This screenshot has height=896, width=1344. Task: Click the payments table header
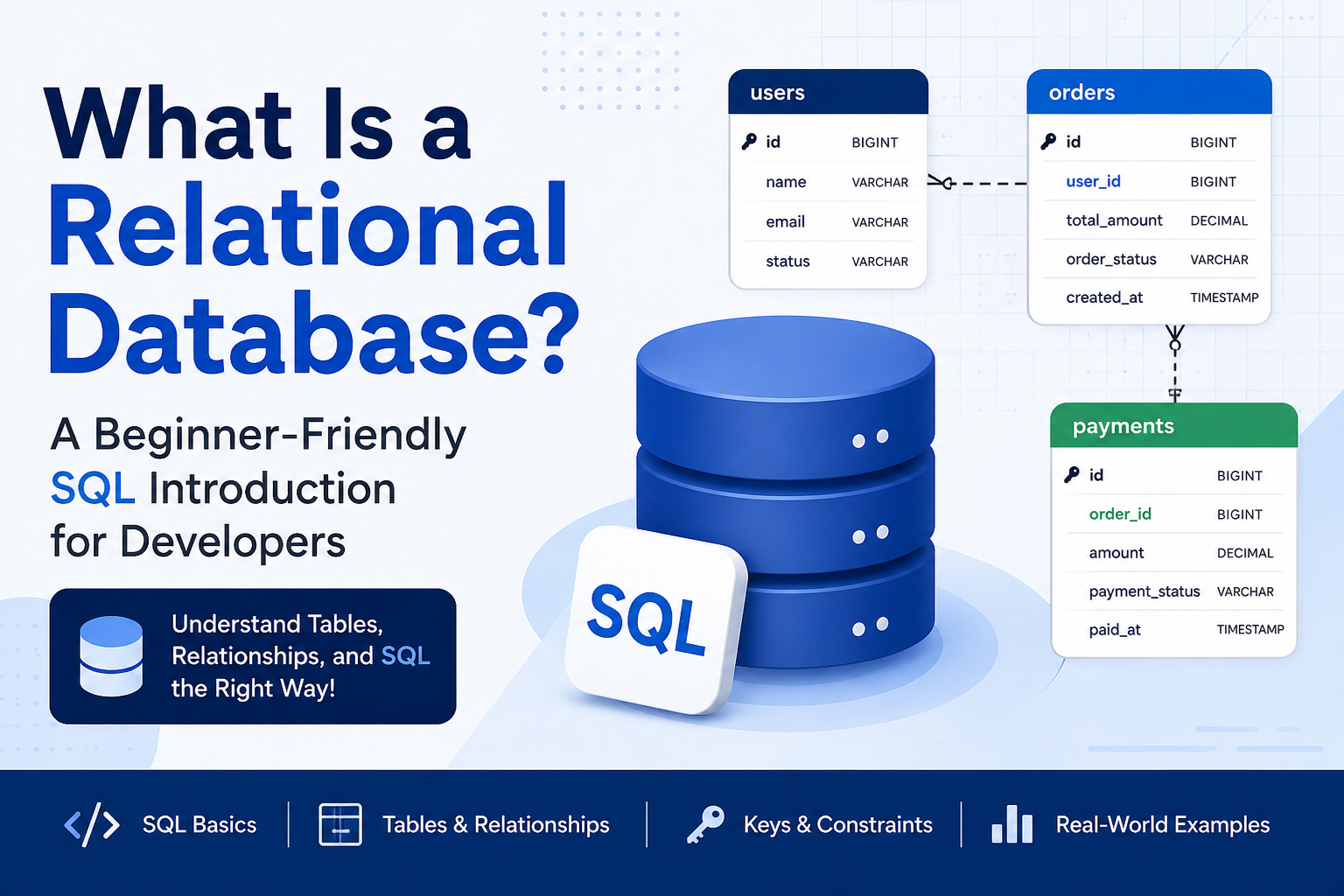click(1173, 426)
